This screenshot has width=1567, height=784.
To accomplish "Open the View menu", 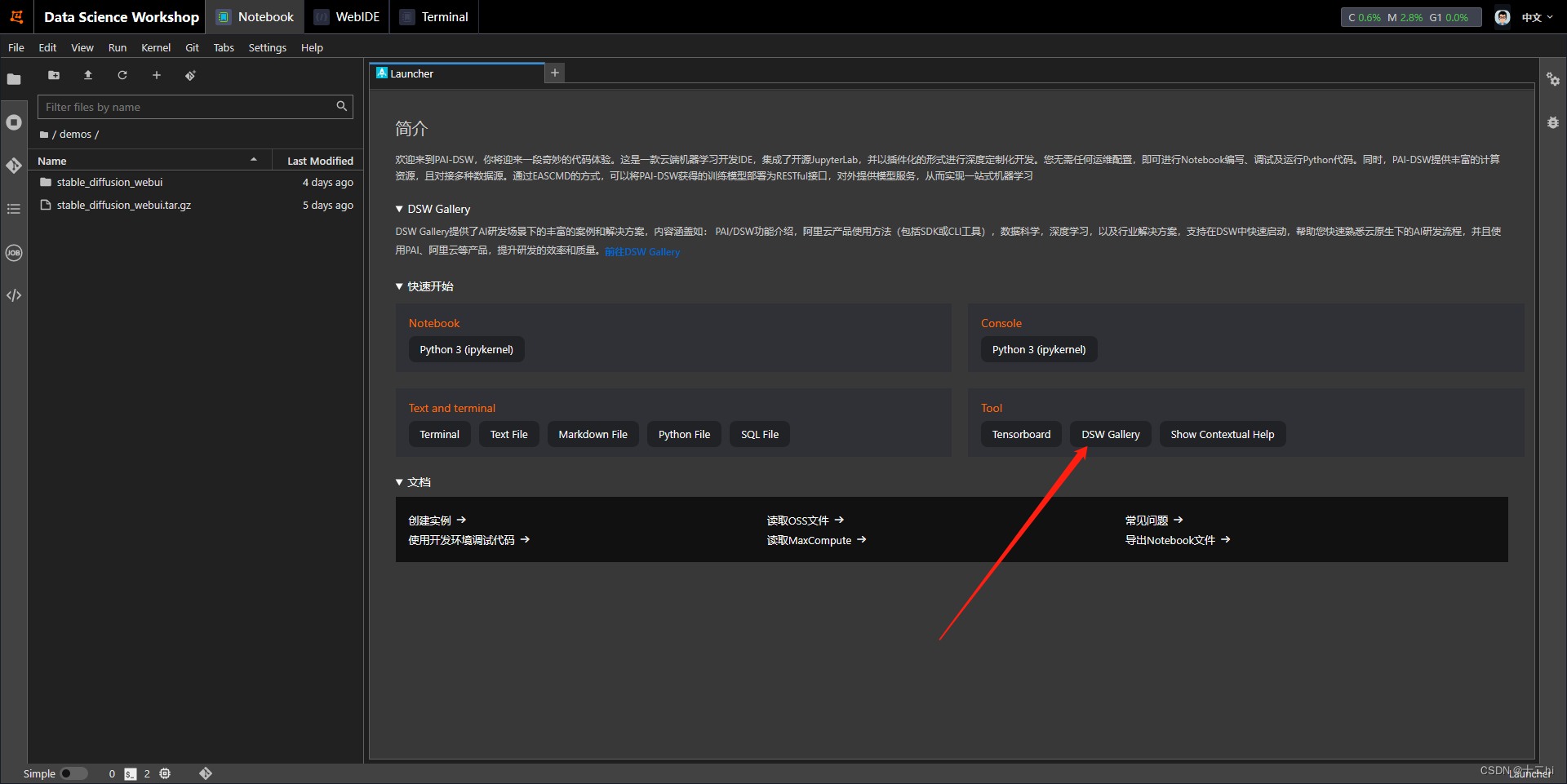I will [x=82, y=47].
